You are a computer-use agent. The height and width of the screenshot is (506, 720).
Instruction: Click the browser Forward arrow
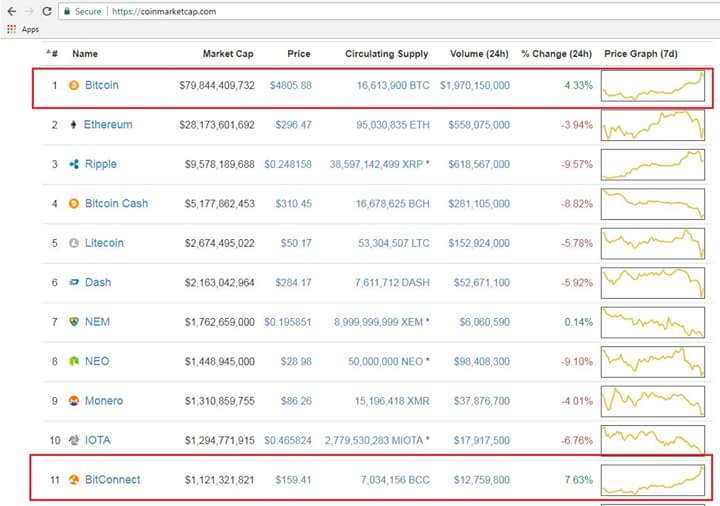click(x=29, y=11)
